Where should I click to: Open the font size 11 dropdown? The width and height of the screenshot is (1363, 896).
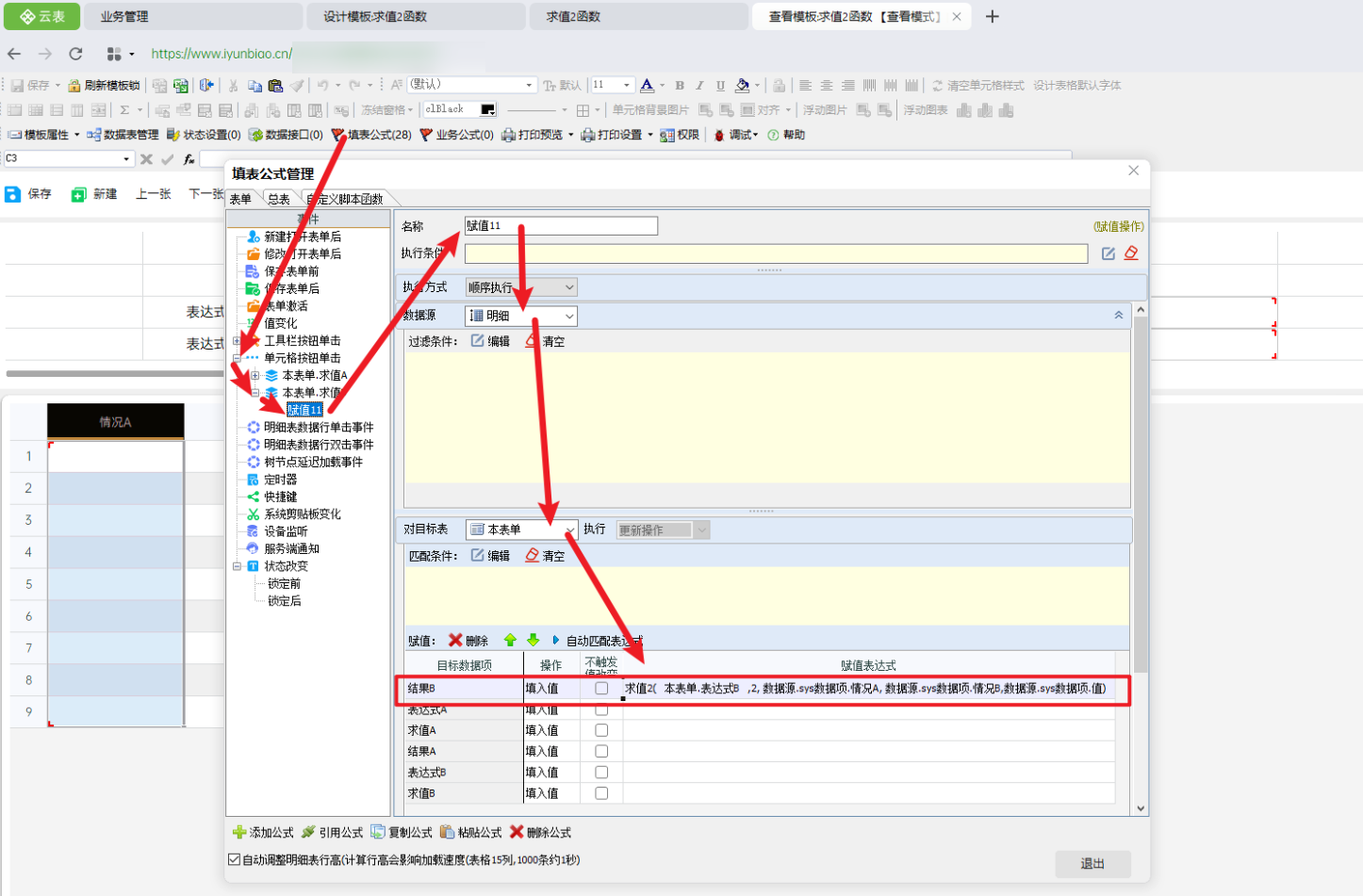(x=627, y=85)
